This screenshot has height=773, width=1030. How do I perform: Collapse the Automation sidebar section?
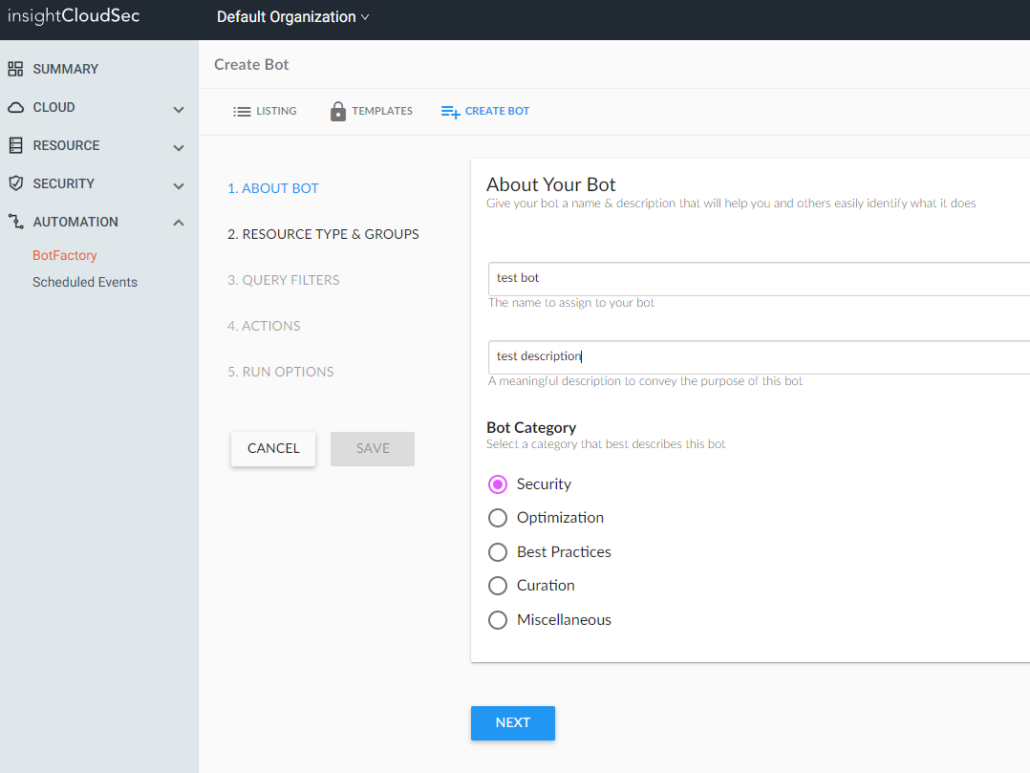pos(178,221)
